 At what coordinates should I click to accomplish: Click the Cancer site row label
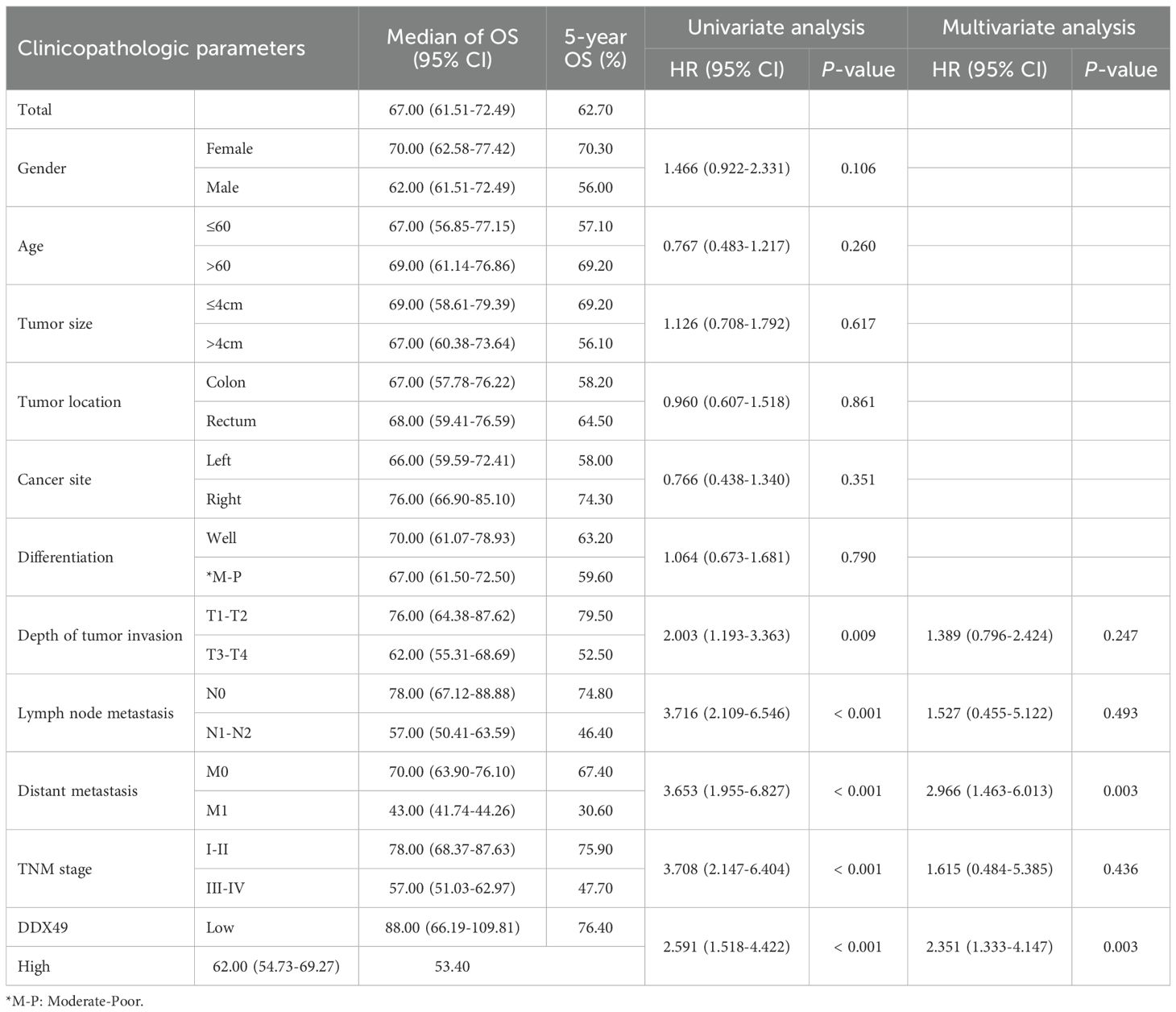click(55, 479)
